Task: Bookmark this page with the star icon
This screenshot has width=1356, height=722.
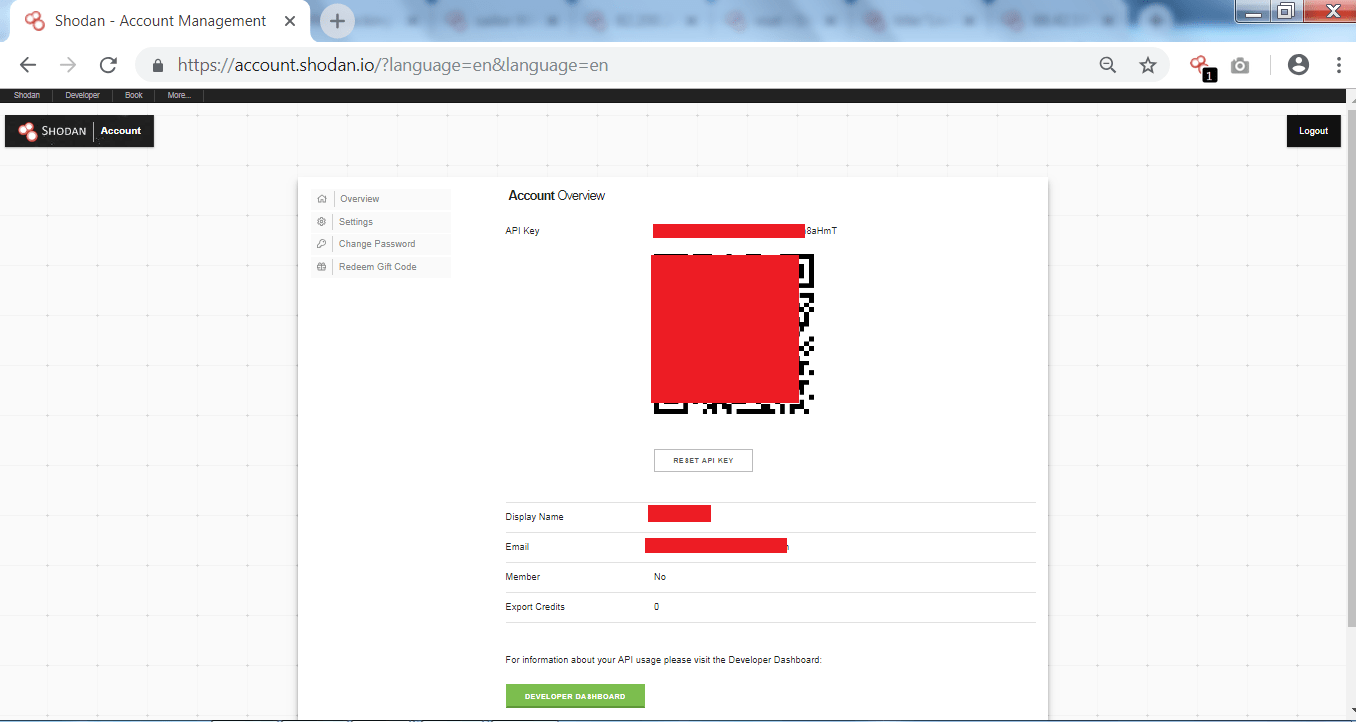Action: (x=1148, y=65)
